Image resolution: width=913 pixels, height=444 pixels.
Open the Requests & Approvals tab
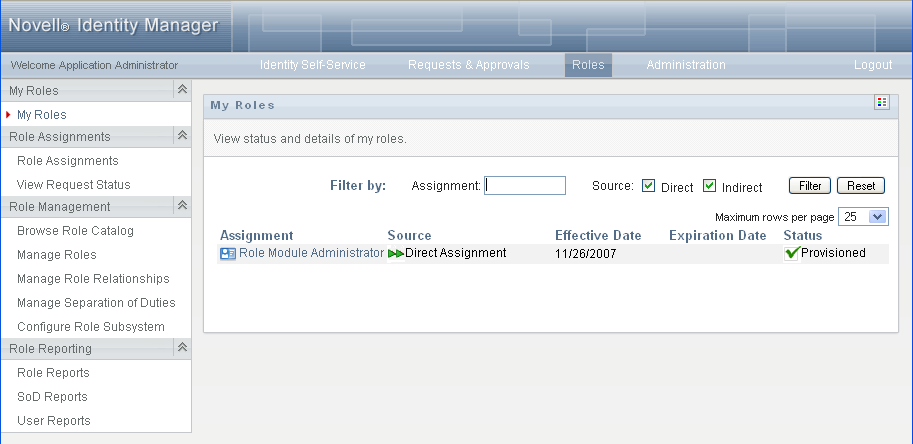tap(469, 65)
